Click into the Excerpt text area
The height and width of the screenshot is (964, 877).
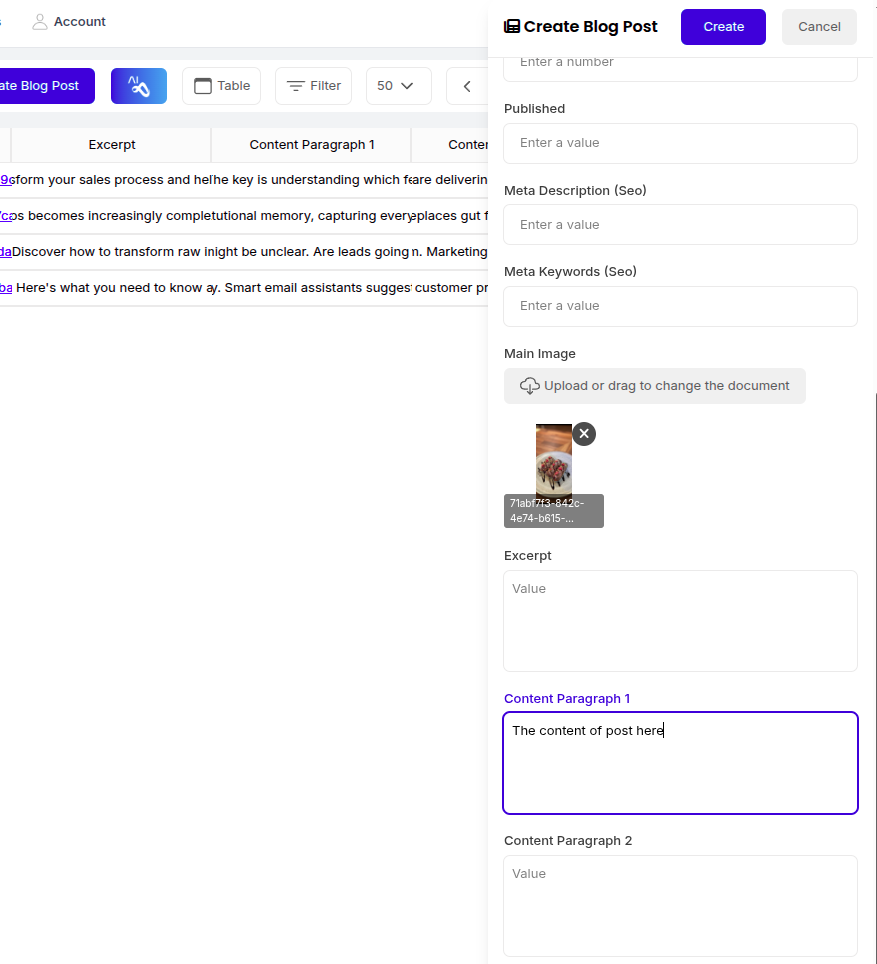click(680, 620)
